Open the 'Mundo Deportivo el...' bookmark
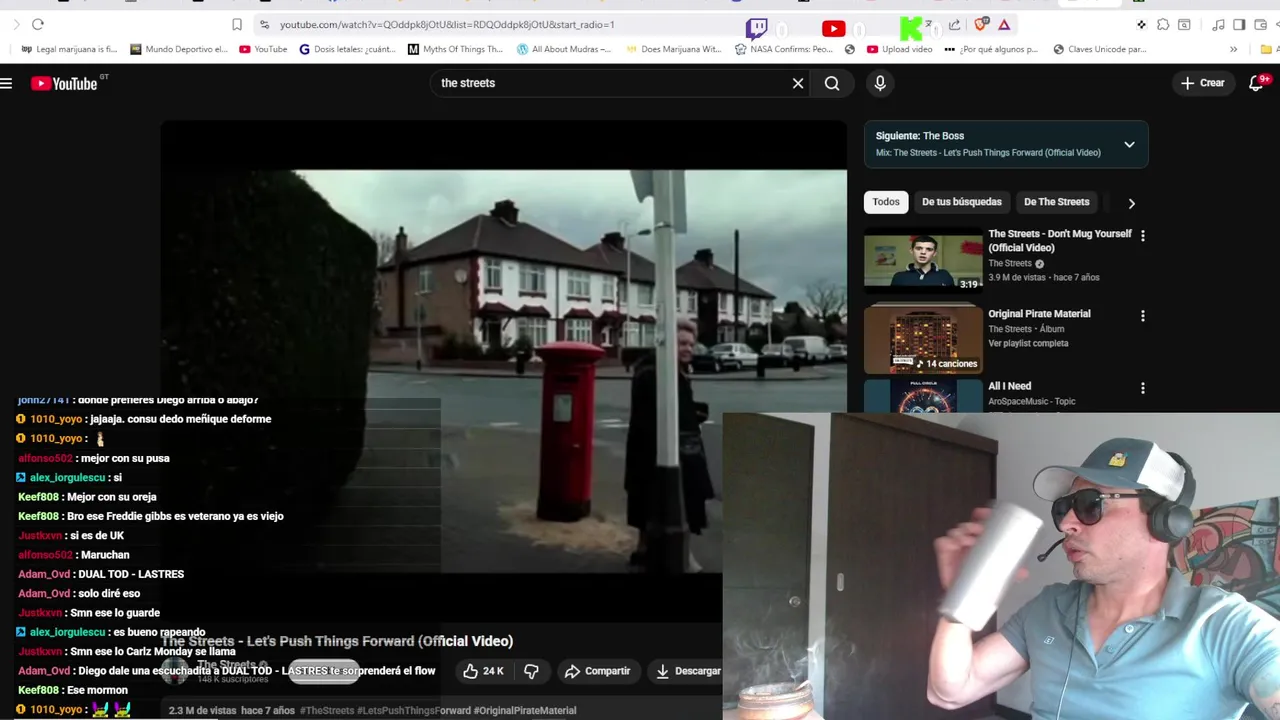 coord(179,49)
